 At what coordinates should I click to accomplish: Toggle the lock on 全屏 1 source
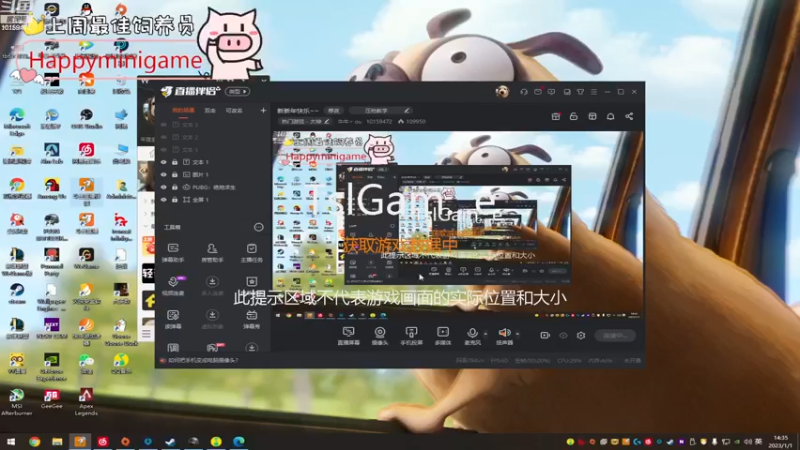(x=174, y=200)
